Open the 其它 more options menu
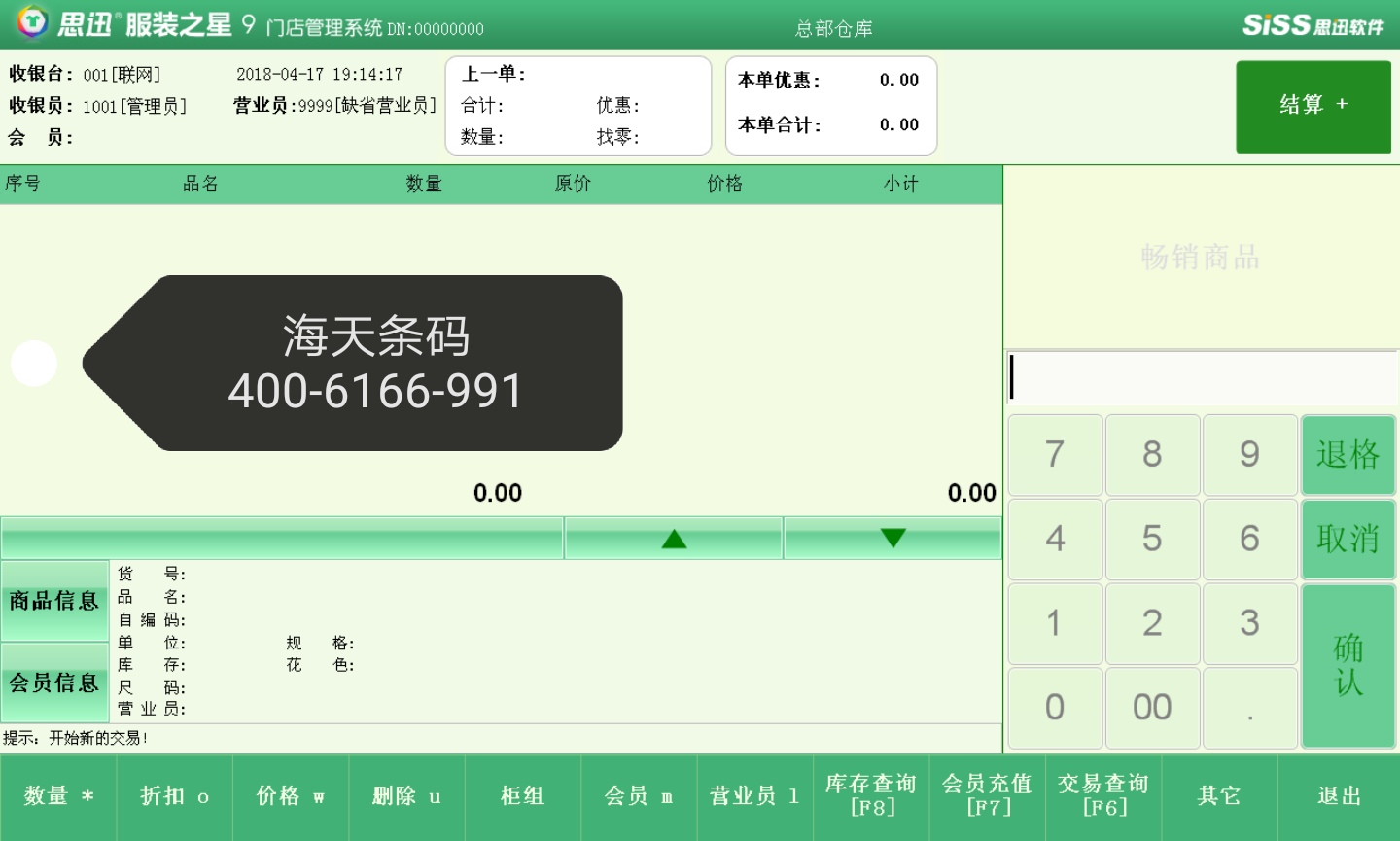The image size is (1400, 841). 1219,796
